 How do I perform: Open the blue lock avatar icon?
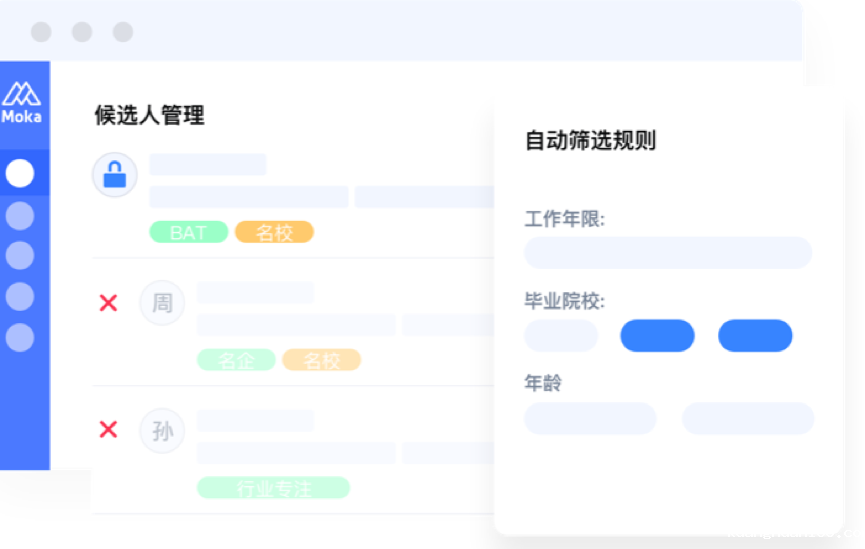pos(115,175)
